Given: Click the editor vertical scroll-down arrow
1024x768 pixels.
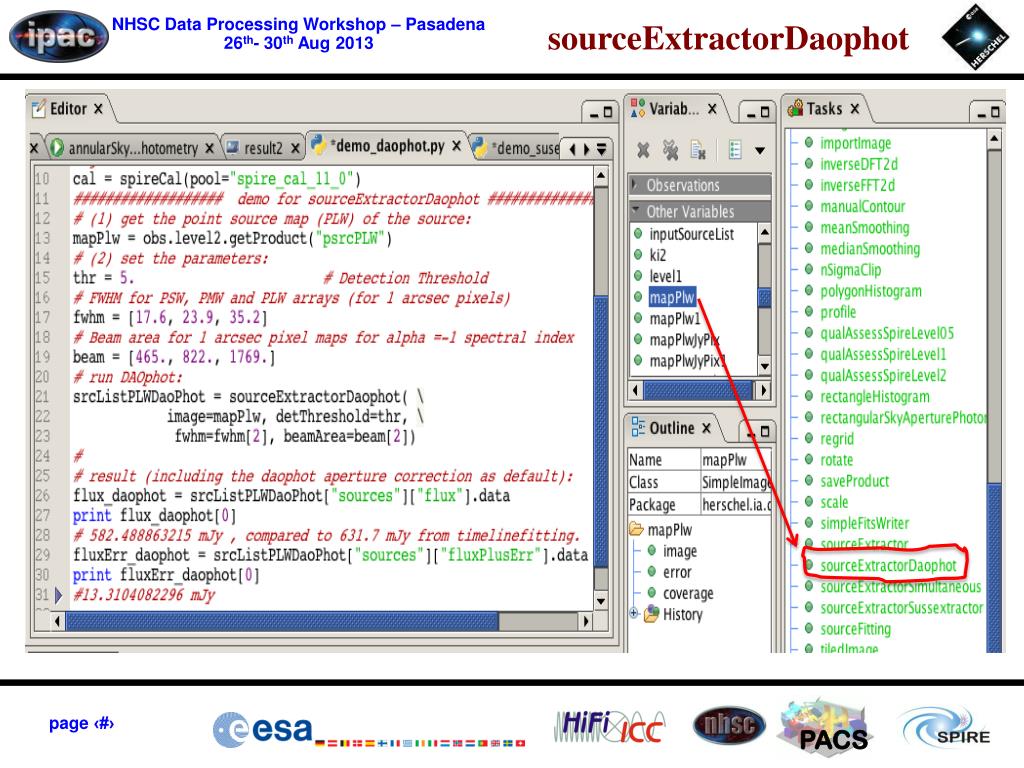Looking at the screenshot, I should (x=601, y=600).
